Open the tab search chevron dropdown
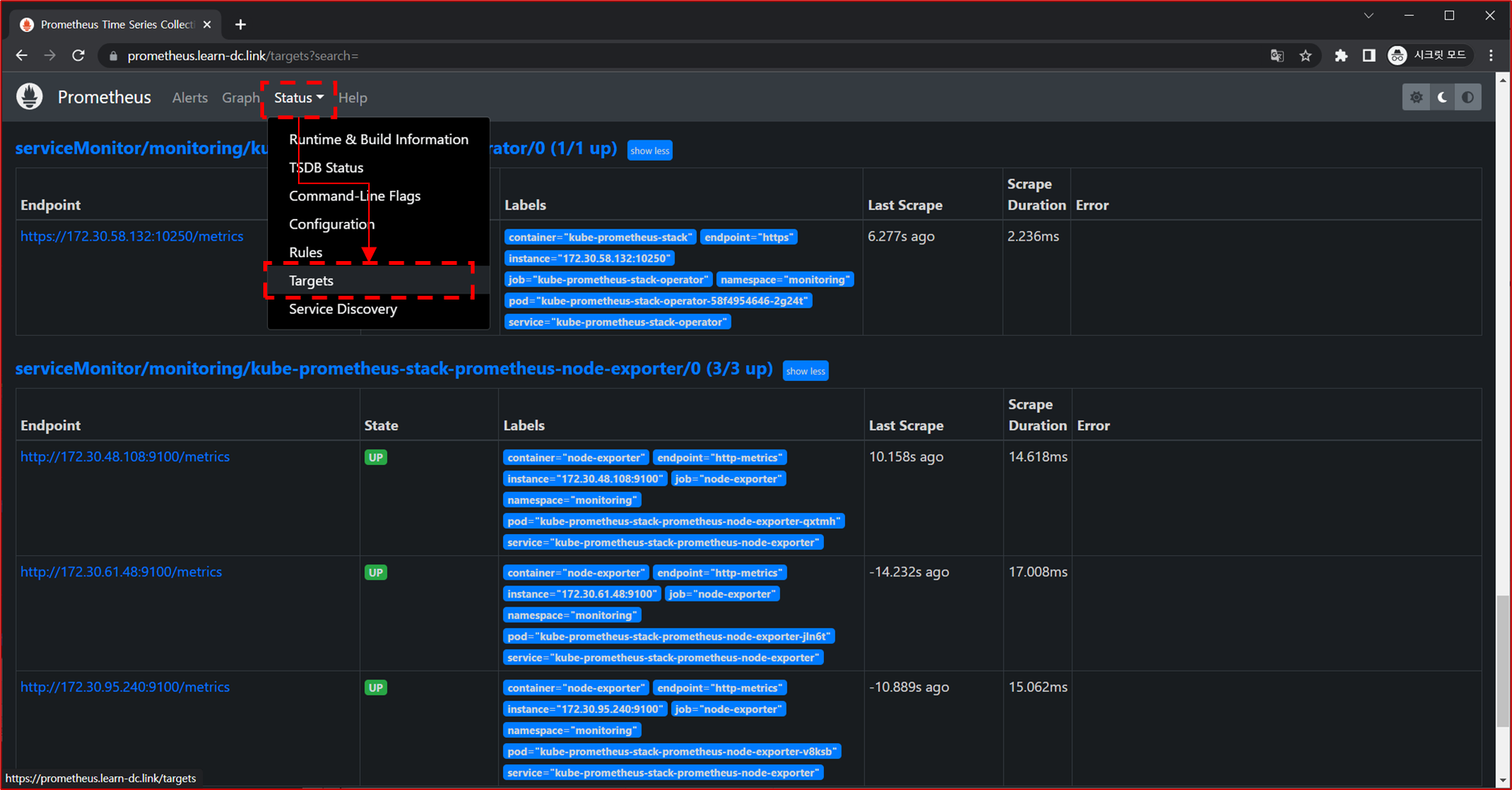This screenshot has height=790, width=1512. [x=1368, y=15]
